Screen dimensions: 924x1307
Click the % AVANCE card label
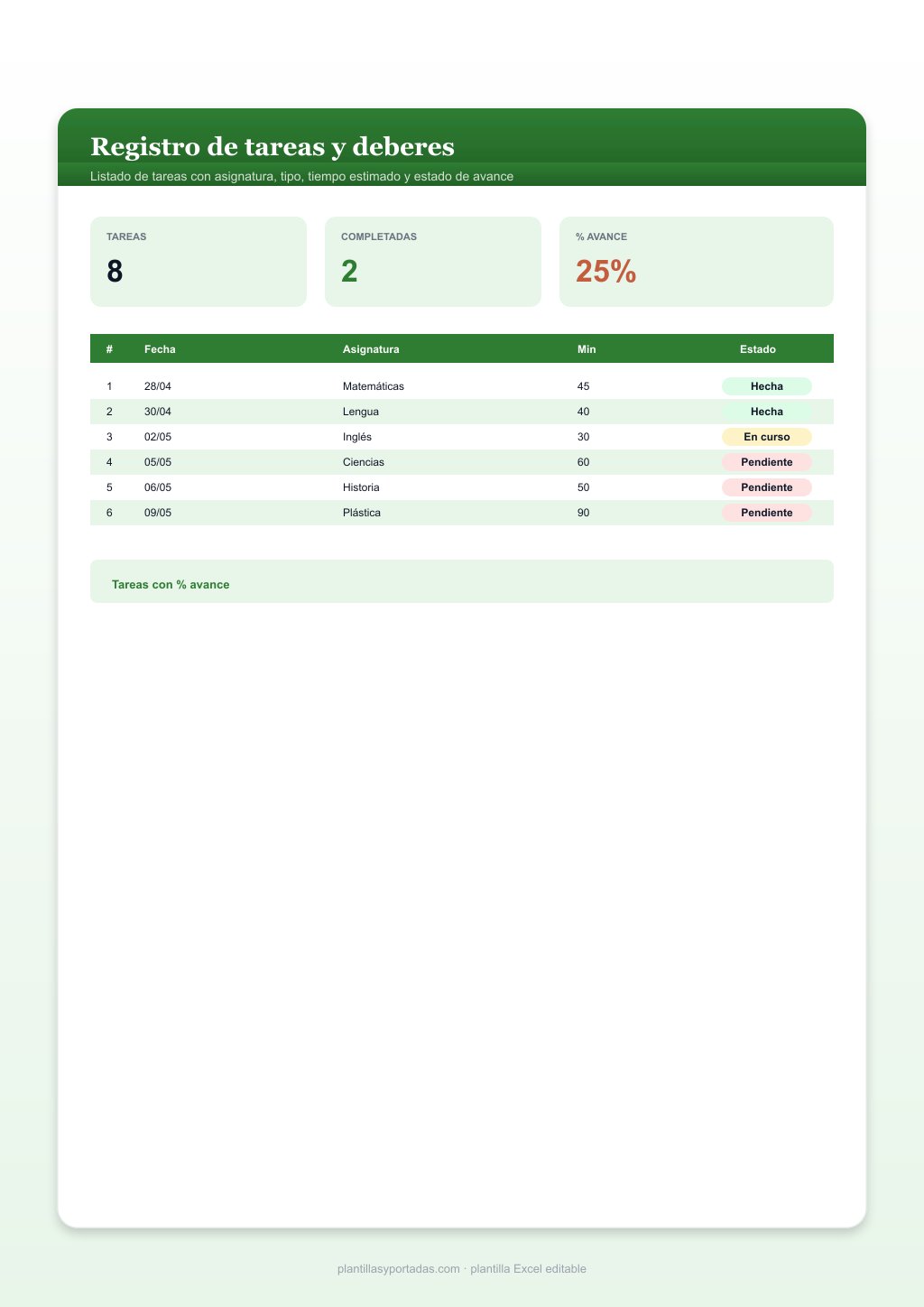[x=601, y=236]
